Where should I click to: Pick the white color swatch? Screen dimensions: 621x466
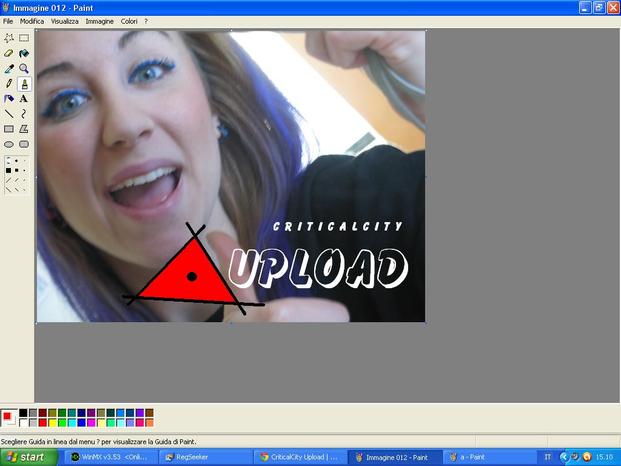click(x=23, y=423)
